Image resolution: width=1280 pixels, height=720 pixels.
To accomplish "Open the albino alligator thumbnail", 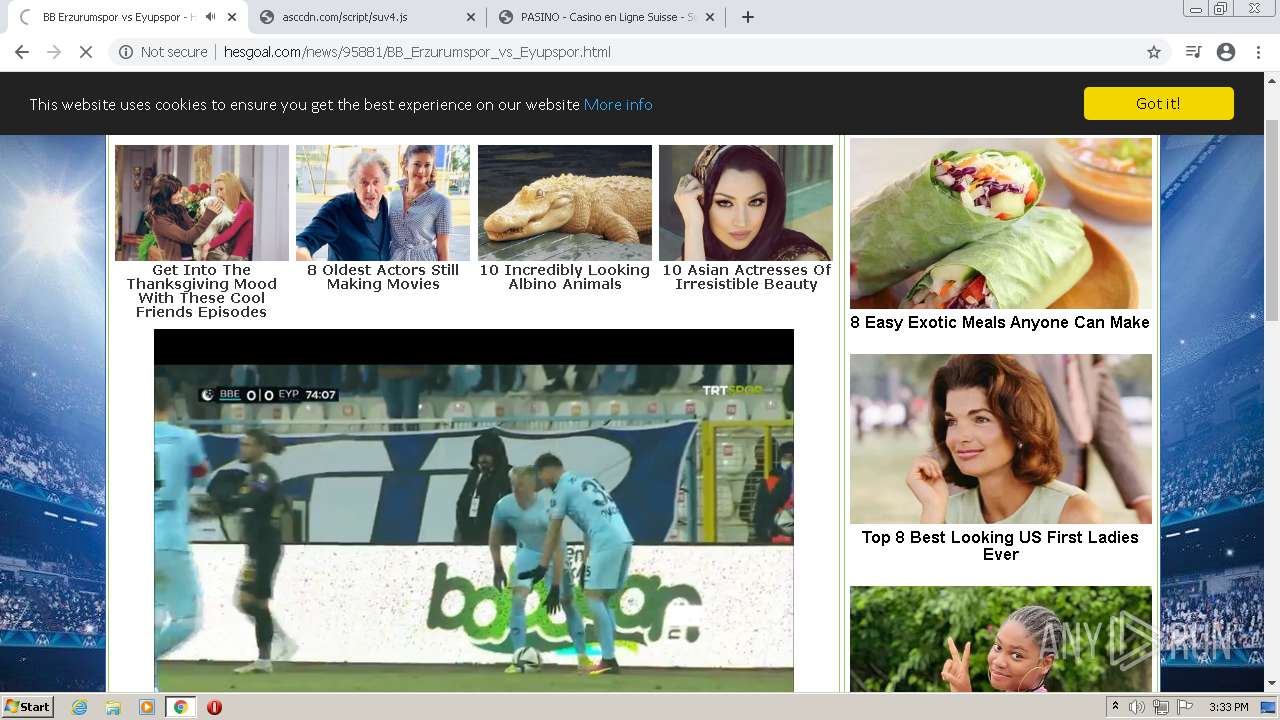I will 565,203.
